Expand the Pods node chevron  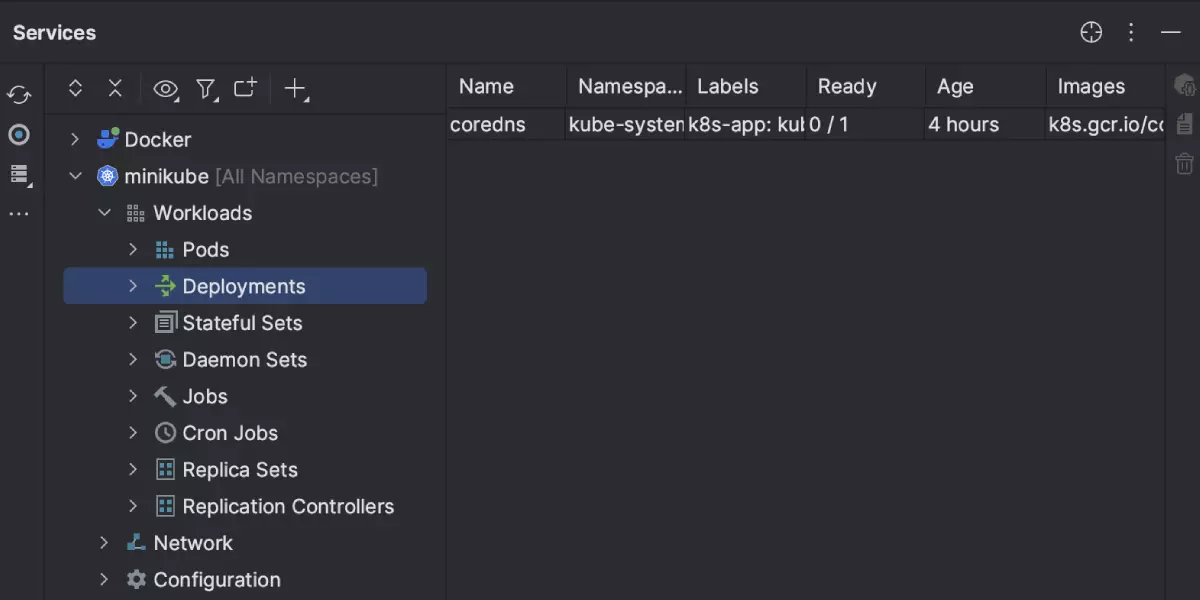tap(133, 249)
